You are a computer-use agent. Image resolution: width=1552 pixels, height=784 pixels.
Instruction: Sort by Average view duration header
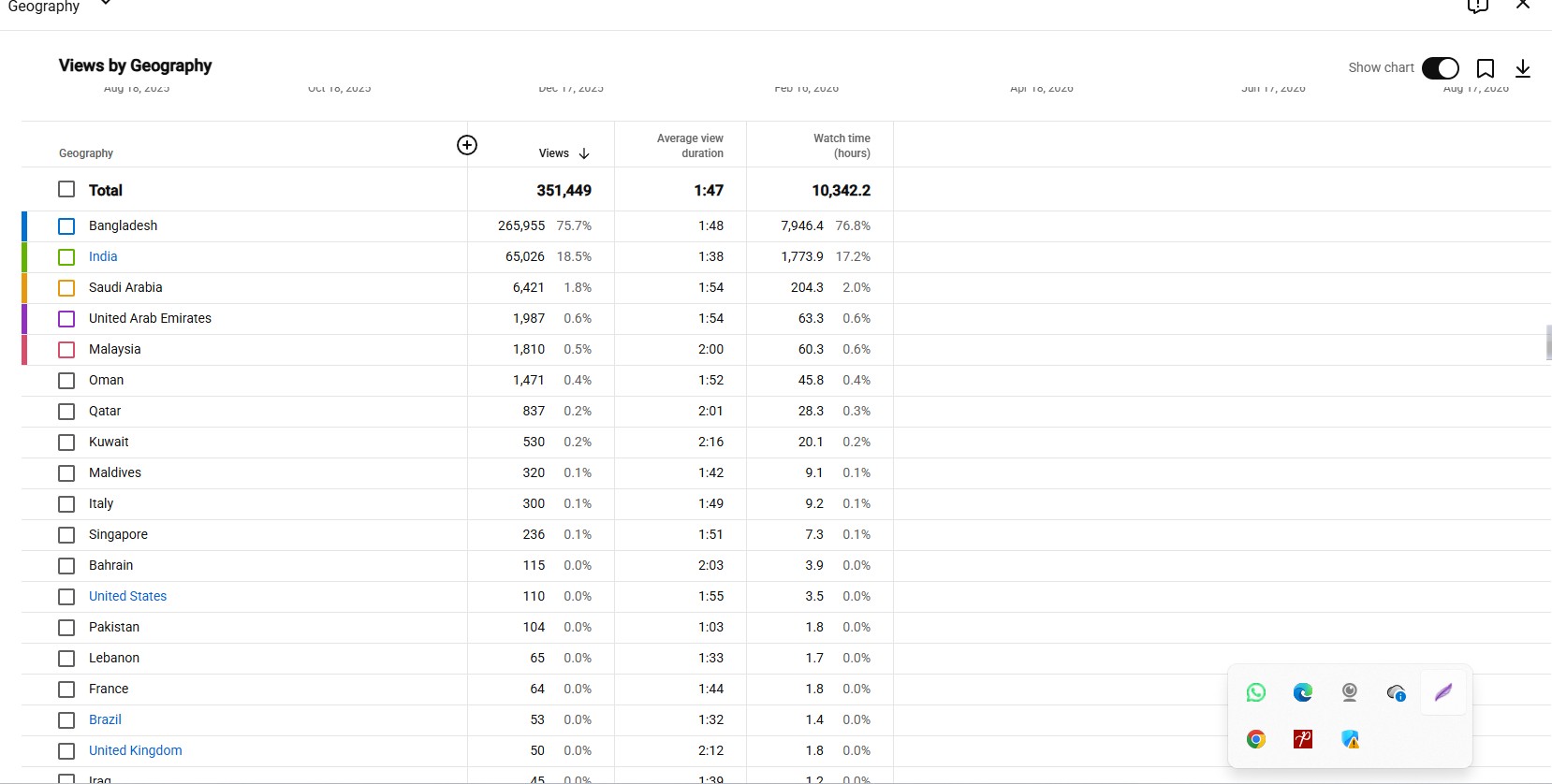pyautogui.click(x=690, y=146)
